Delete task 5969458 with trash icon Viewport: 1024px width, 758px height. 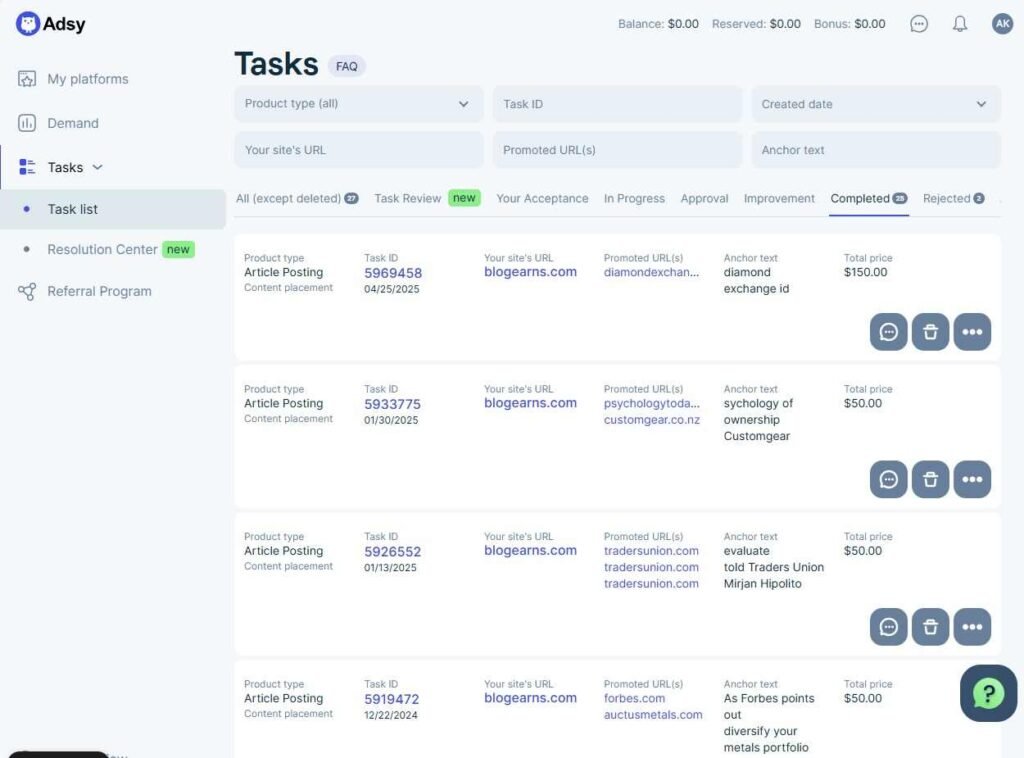tap(930, 332)
